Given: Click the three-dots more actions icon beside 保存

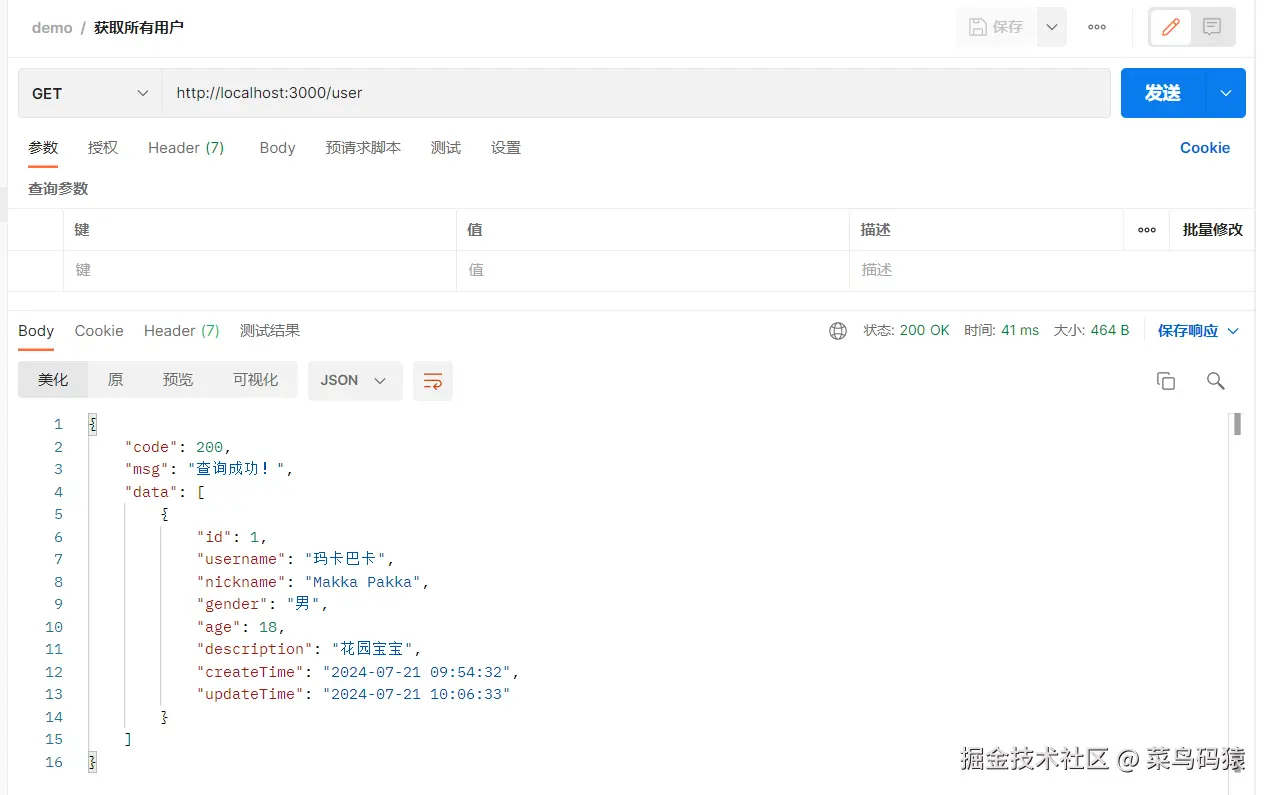Looking at the screenshot, I should (x=1097, y=27).
